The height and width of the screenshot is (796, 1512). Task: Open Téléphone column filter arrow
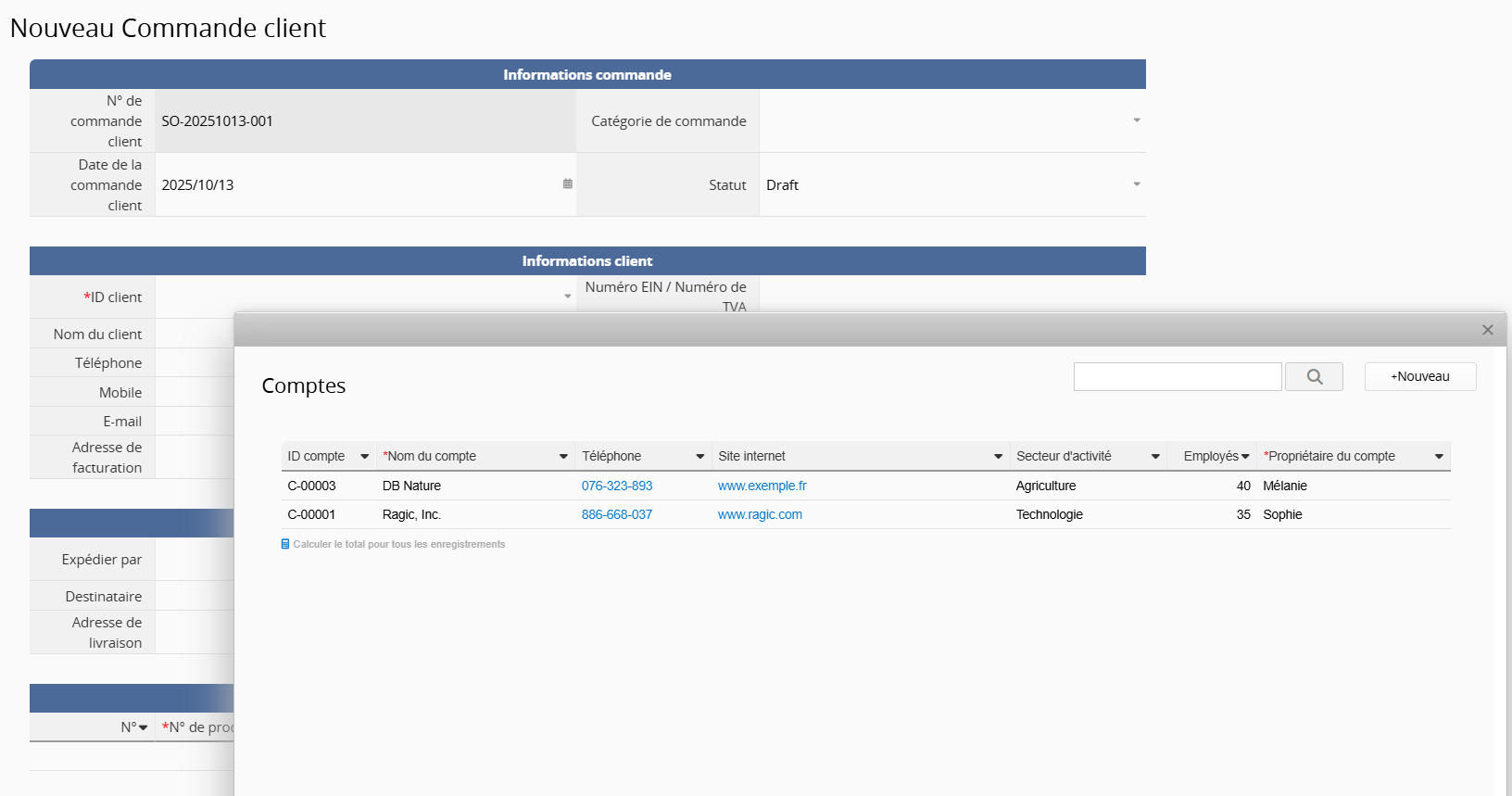[700, 456]
